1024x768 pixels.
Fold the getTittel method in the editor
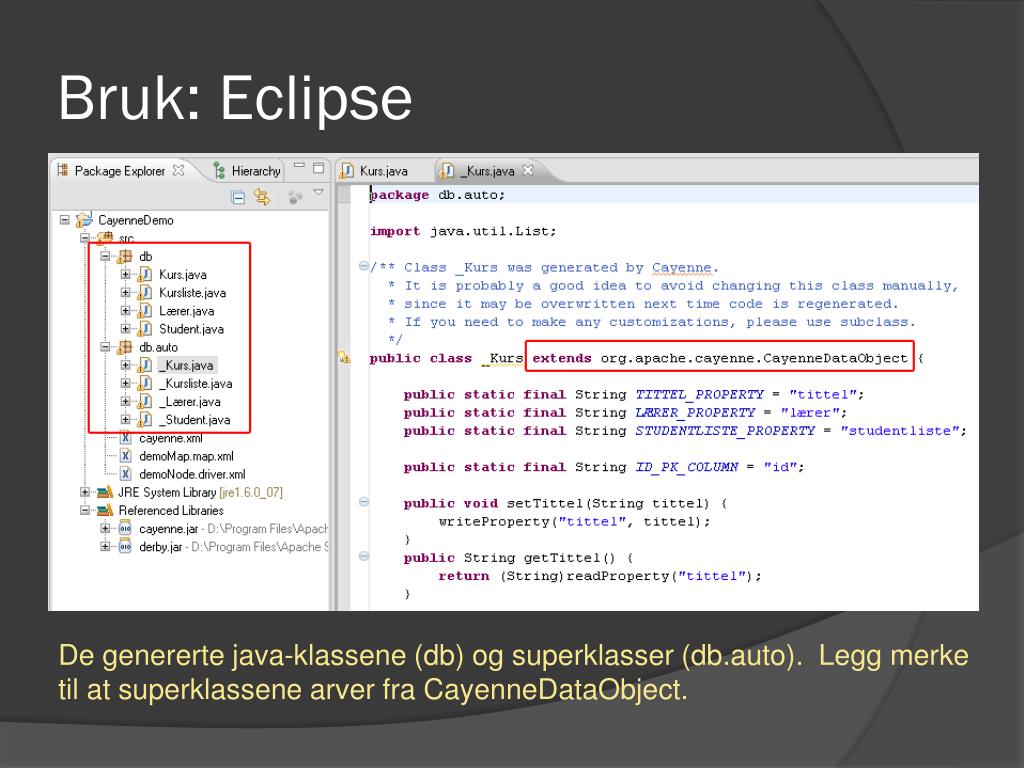click(363, 556)
